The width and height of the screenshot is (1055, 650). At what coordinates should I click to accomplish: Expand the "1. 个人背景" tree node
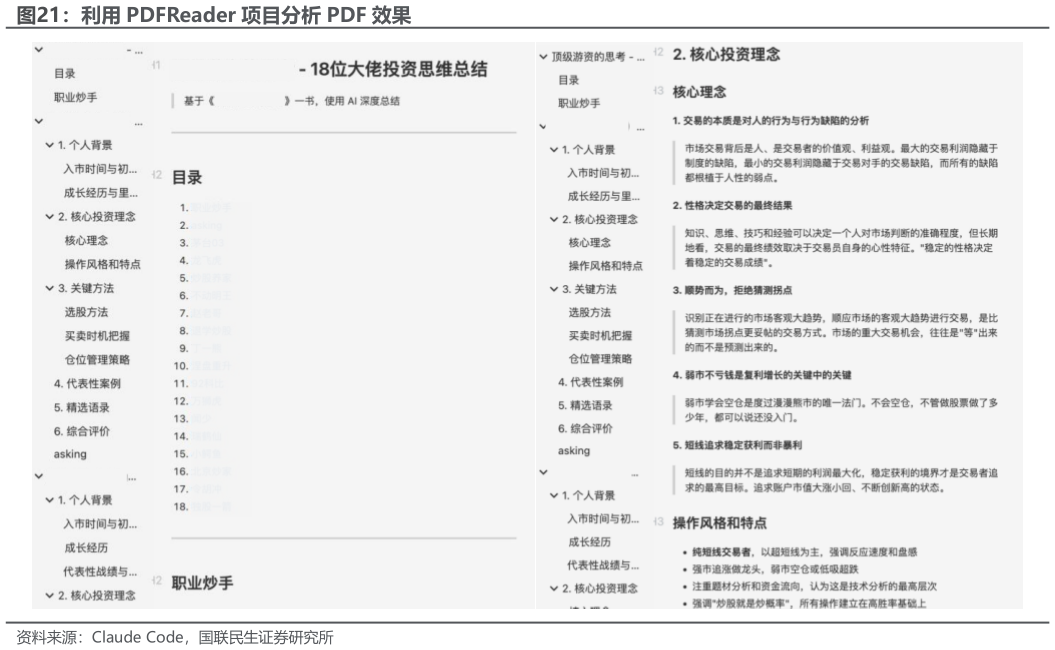[49, 145]
